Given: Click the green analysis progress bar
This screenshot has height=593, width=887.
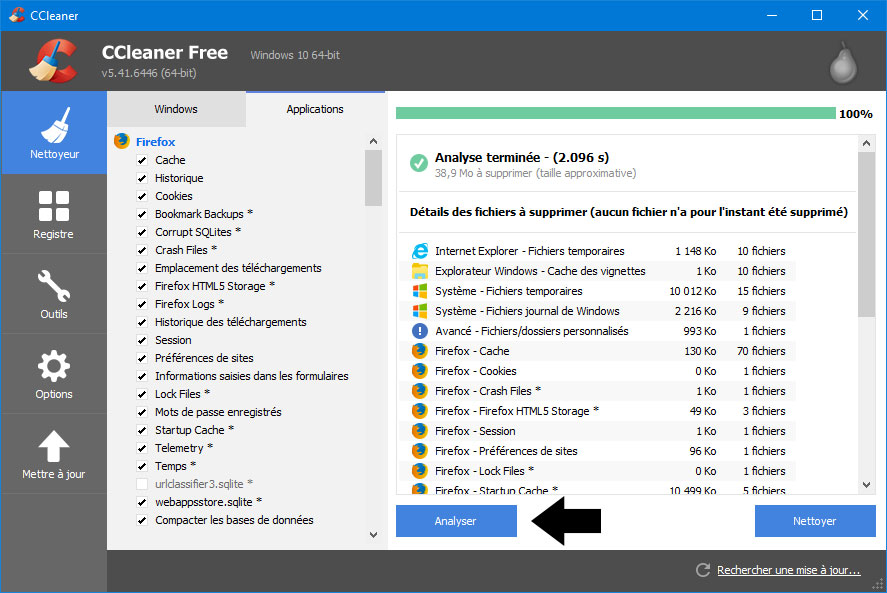Looking at the screenshot, I should (x=615, y=113).
